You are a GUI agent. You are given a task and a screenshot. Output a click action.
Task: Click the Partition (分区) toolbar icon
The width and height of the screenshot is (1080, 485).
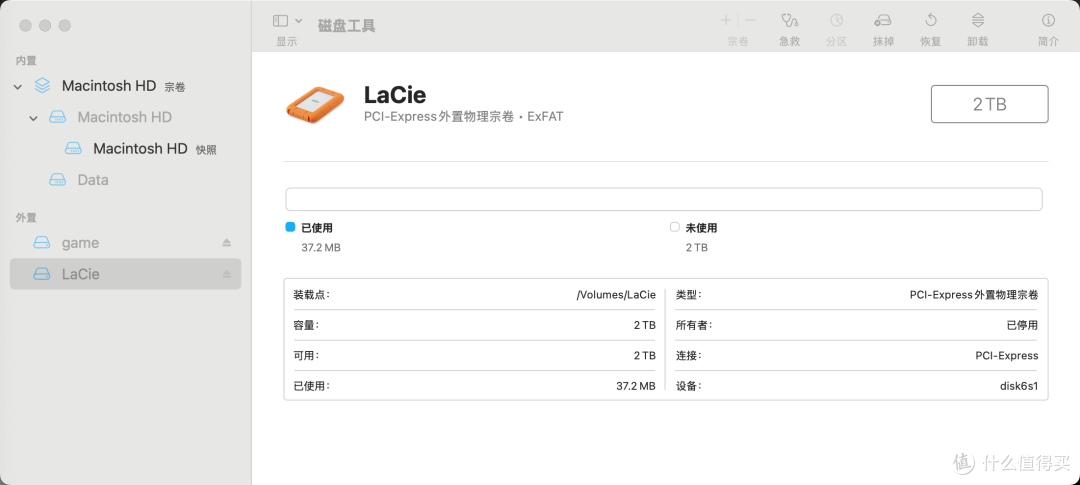tap(836, 20)
